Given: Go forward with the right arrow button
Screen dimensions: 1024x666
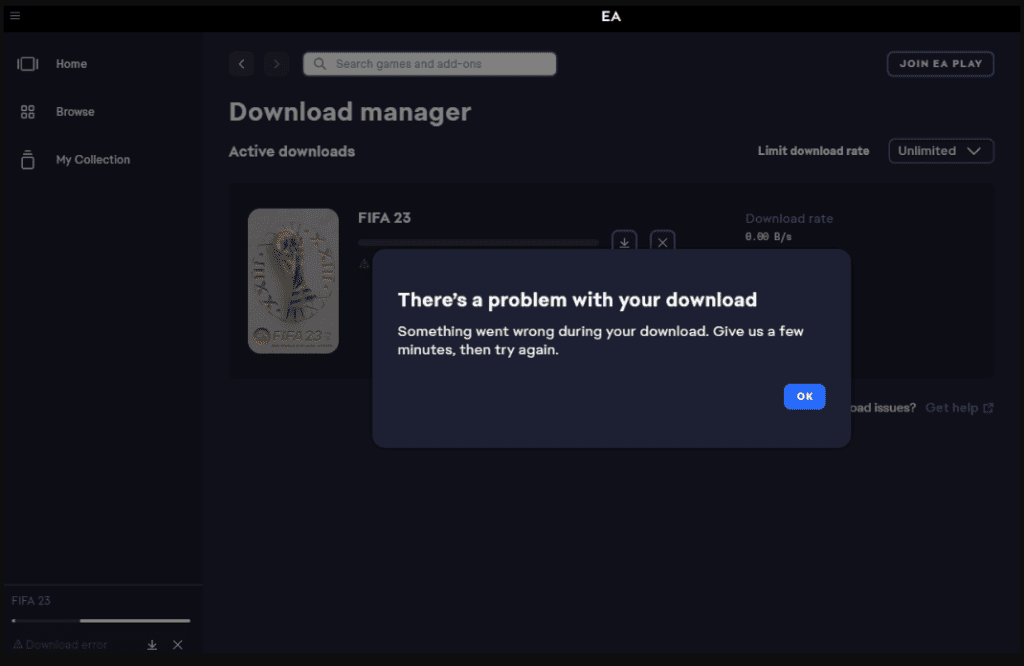Looking at the screenshot, I should (x=276, y=64).
